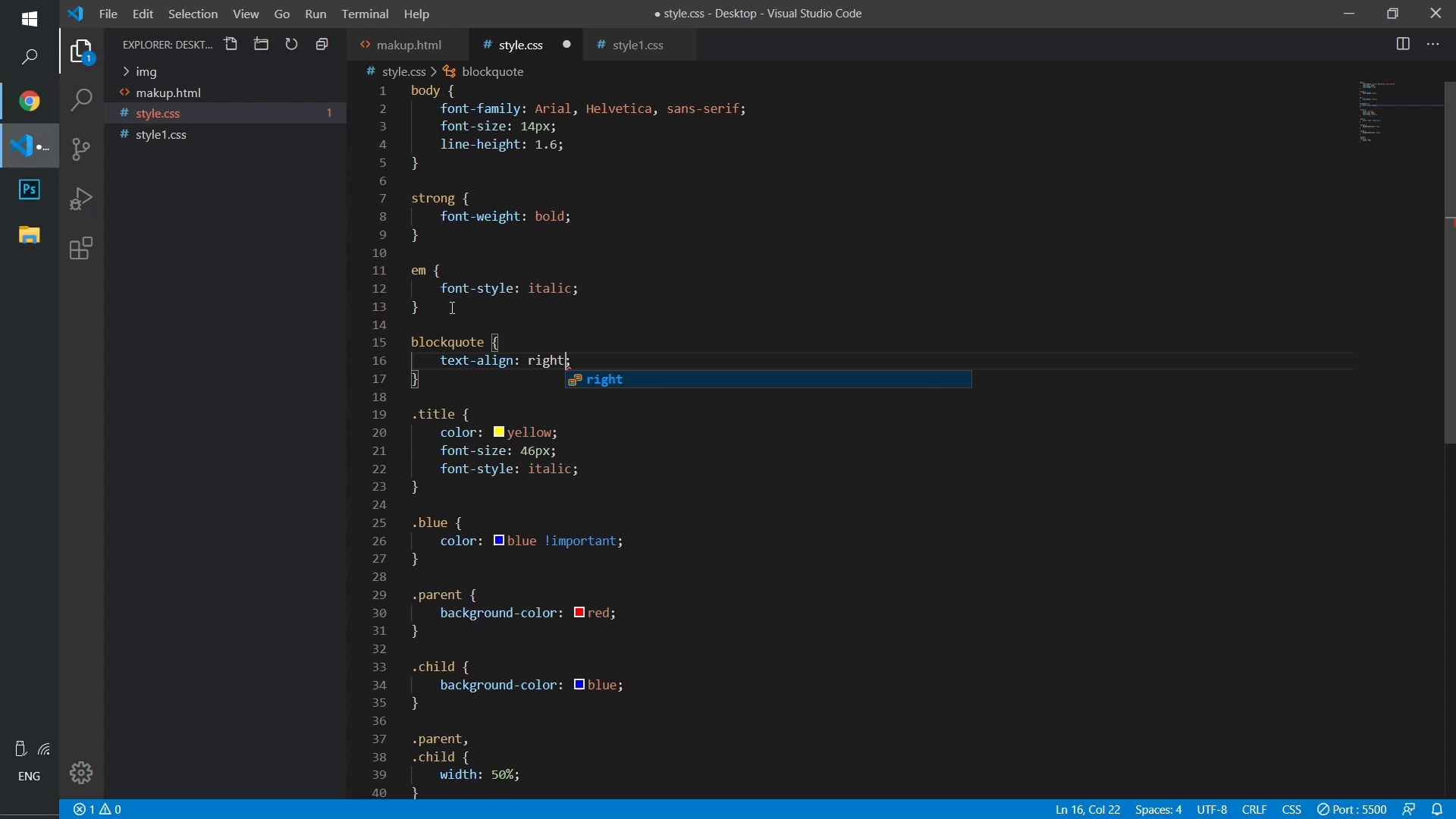Click the yellow color swatch on line 20
The width and height of the screenshot is (1456, 819).
(499, 432)
